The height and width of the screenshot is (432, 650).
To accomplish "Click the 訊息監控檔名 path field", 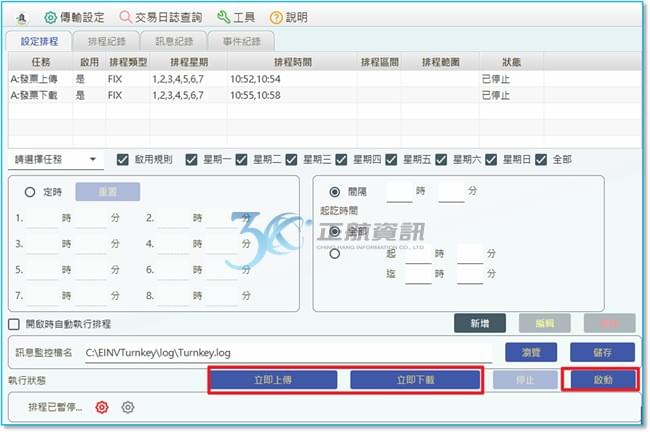I will point(289,353).
